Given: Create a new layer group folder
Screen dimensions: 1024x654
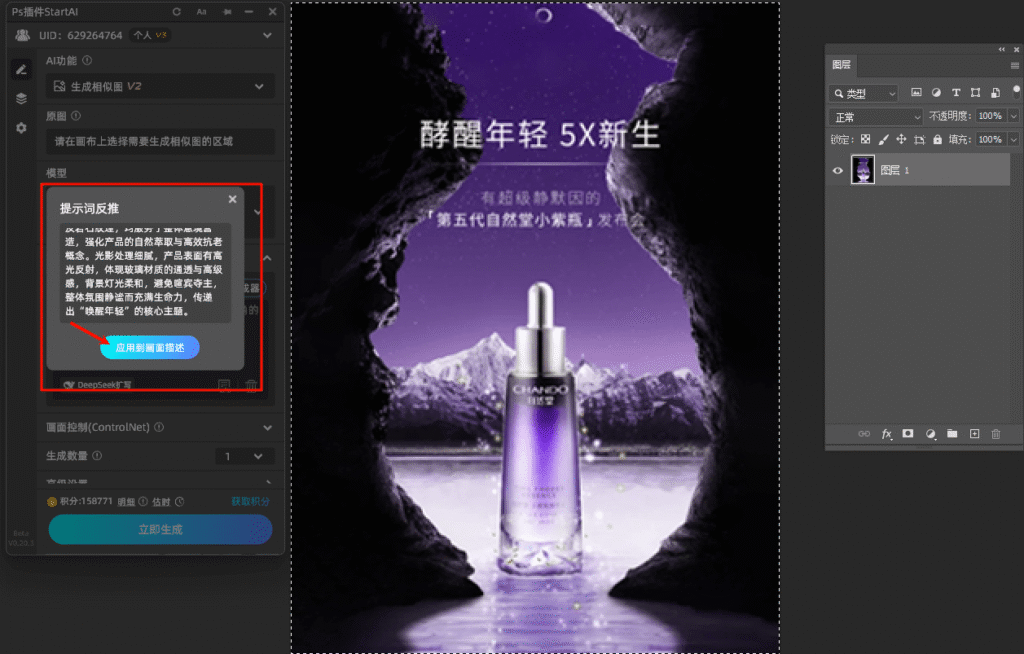Looking at the screenshot, I should 952,434.
